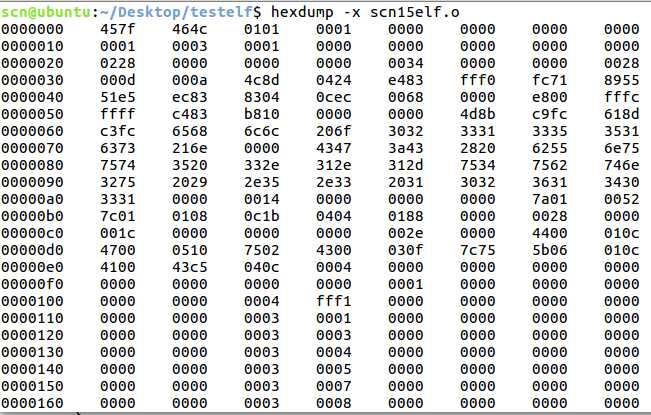Click the hex value 8955

tap(622, 80)
